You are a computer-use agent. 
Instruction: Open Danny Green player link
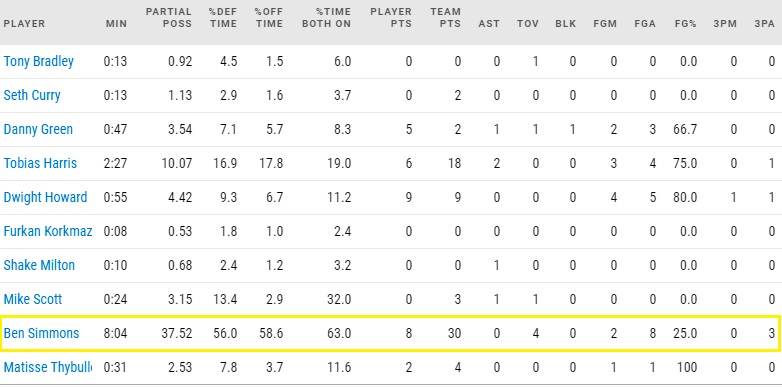click(x=38, y=129)
